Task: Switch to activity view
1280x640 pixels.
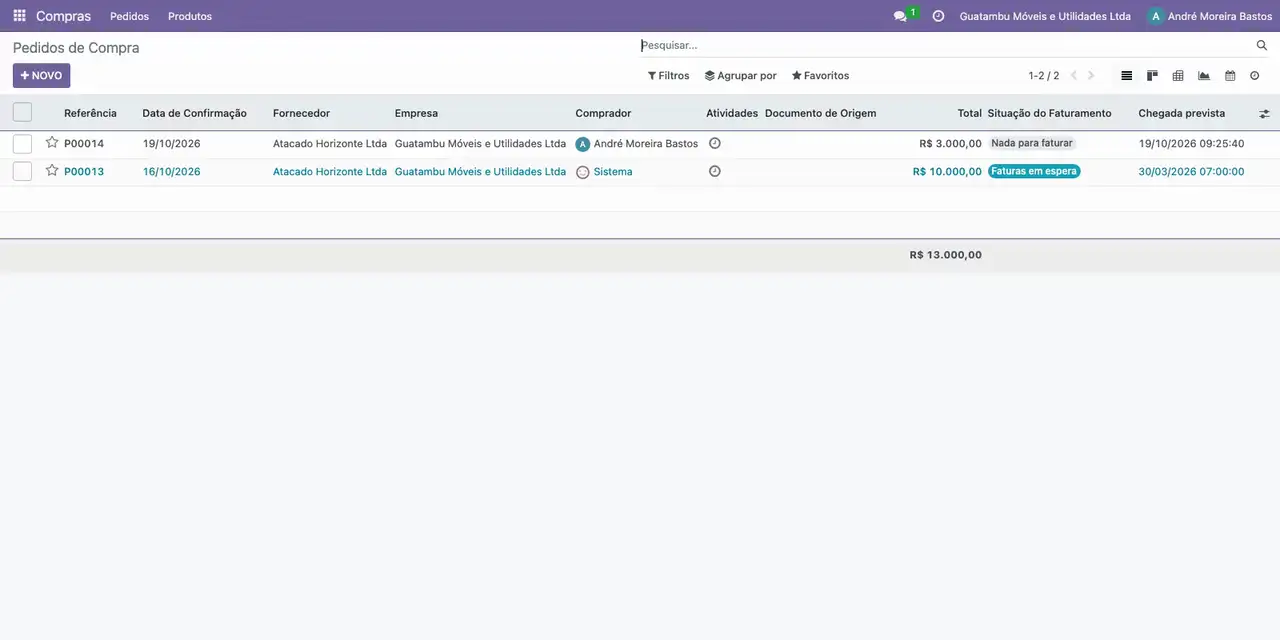Action: pyautogui.click(x=1255, y=75)
